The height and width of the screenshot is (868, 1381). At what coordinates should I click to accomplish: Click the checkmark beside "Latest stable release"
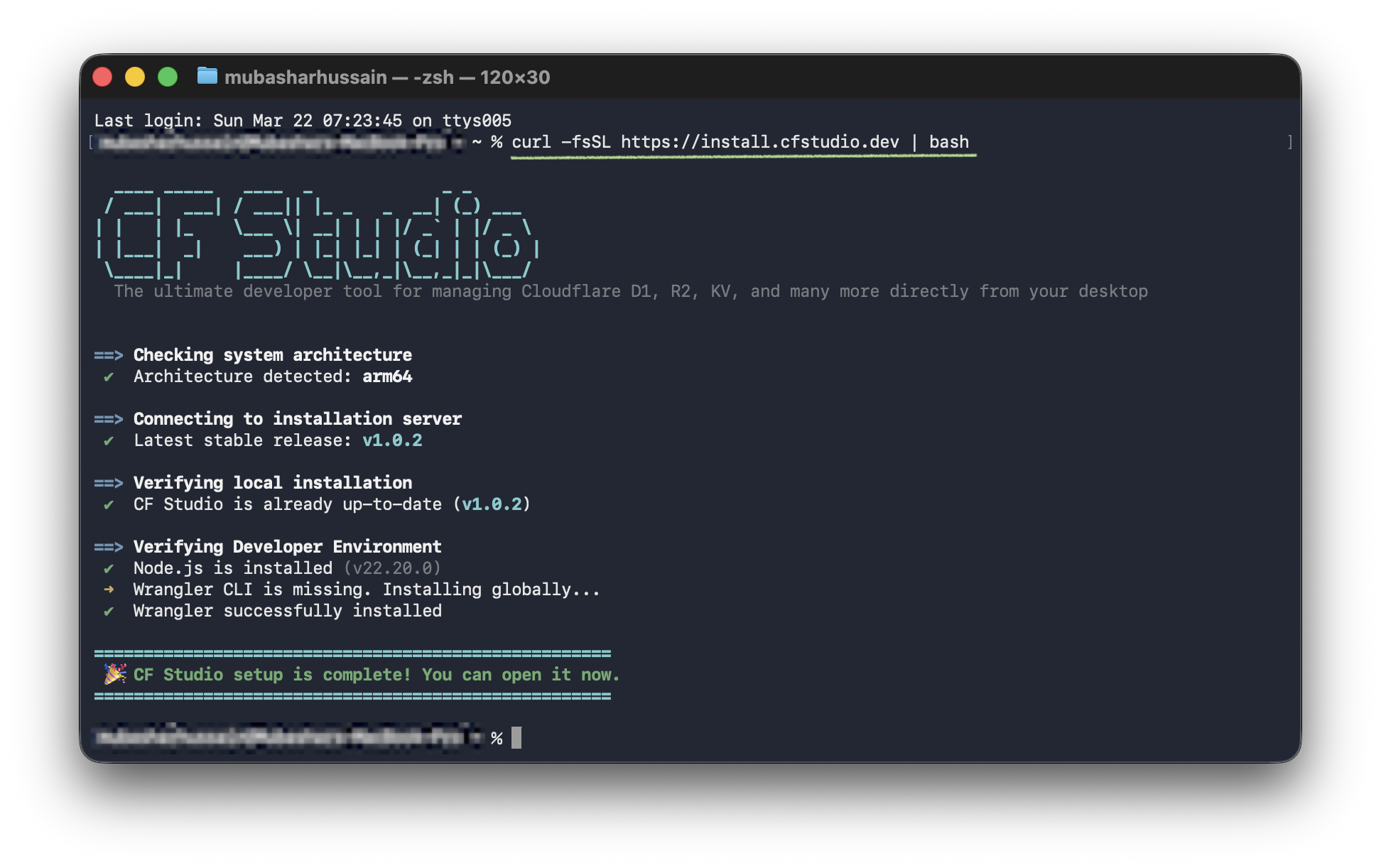109,440
